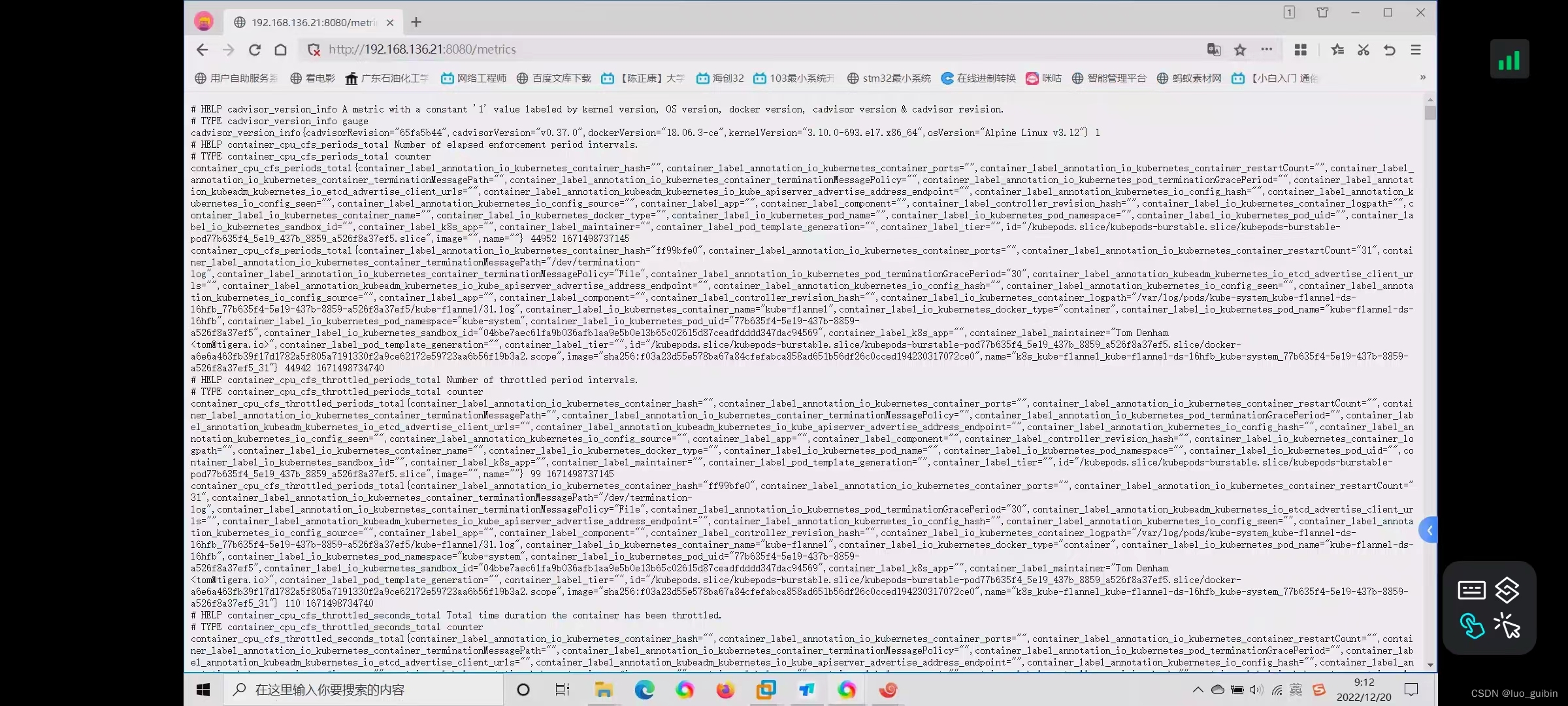Image resolution: width=1568 pixels, height=706 pixels.
Task: Bookmark page with the star icon
Action: click(1240, 50)
